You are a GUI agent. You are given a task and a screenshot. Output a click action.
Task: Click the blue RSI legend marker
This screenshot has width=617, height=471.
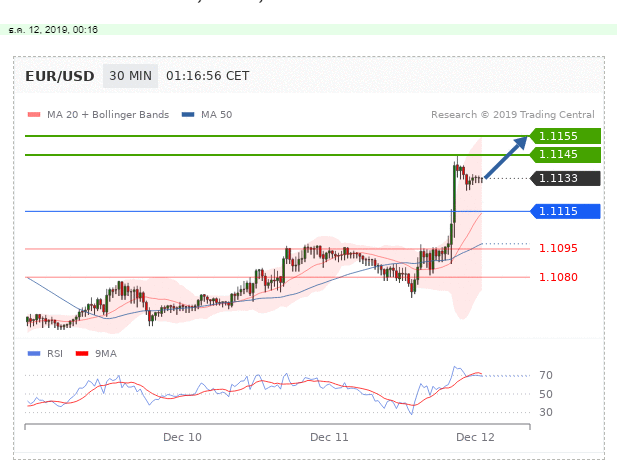tap(34, 353)
